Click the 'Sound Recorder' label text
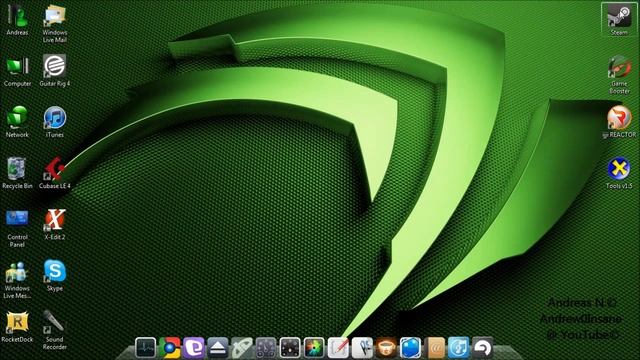This screenshot has height=360, width=640. pos(55,343)
